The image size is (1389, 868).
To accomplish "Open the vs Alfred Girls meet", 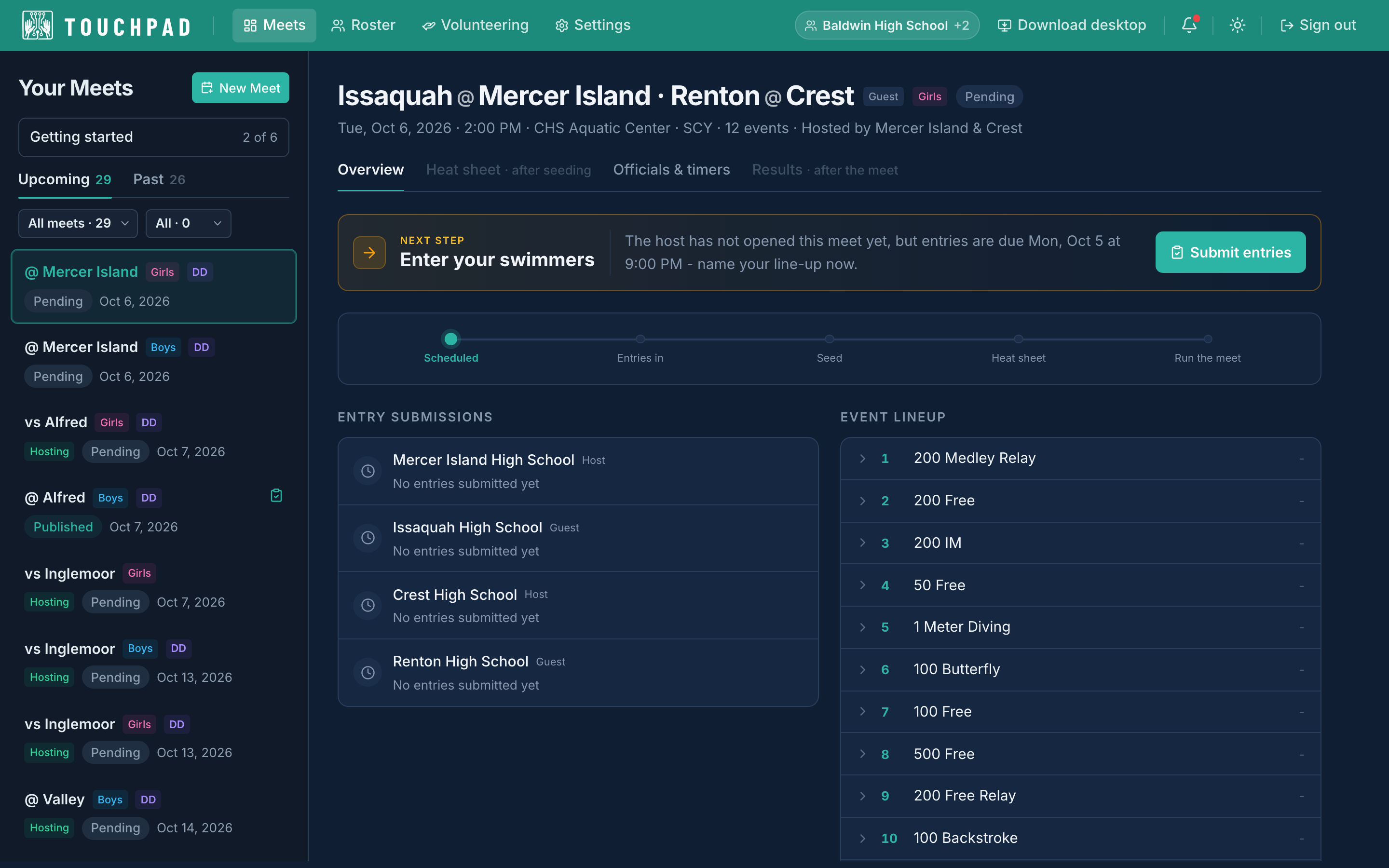I will (x=153, y=437).
